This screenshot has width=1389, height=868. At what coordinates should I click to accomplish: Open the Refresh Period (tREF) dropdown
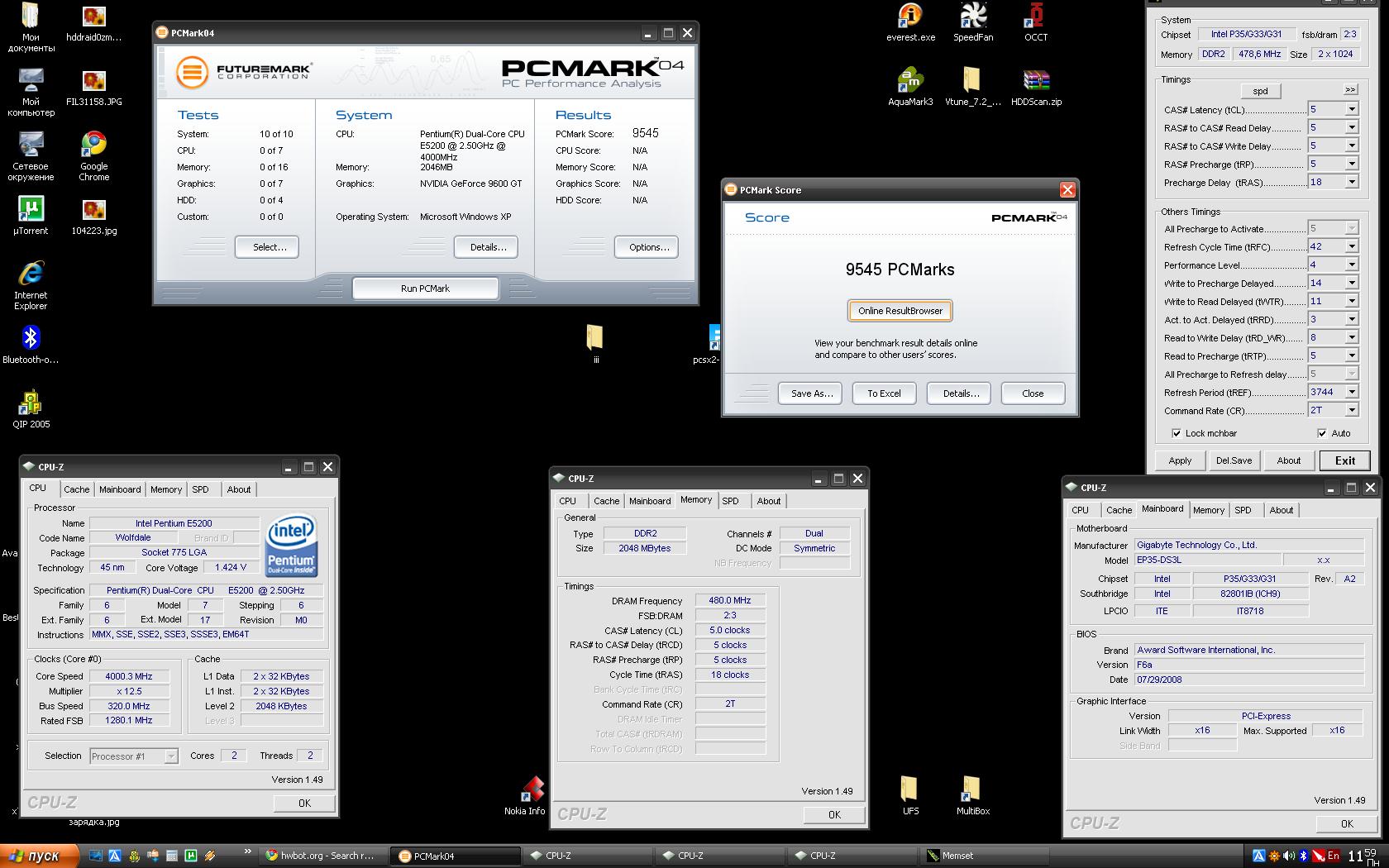click(1352, 392)
